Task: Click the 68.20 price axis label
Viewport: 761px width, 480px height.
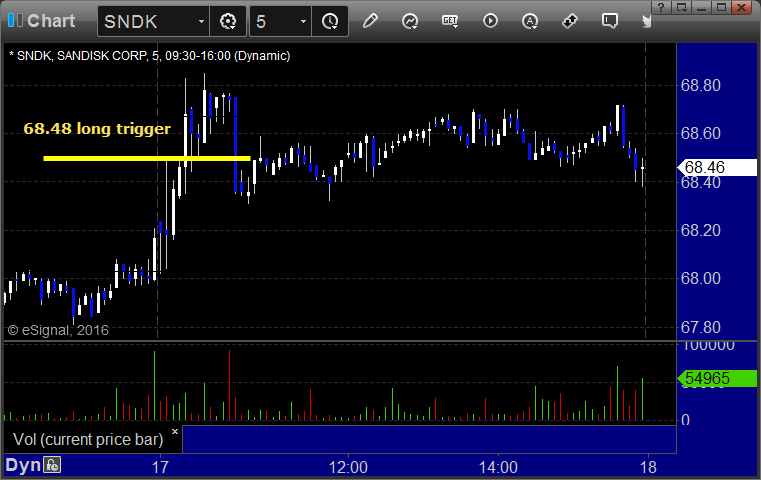Action: tap(700, 230)
